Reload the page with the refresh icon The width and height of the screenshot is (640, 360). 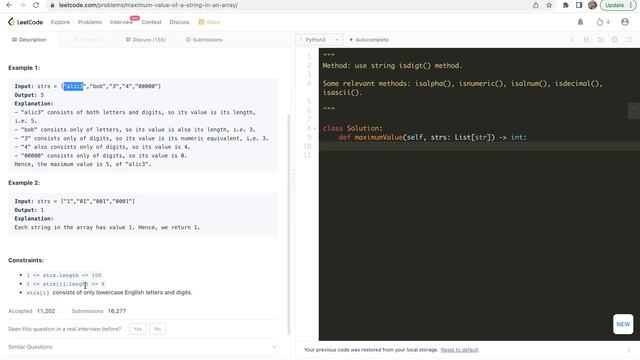pos(36,5)
